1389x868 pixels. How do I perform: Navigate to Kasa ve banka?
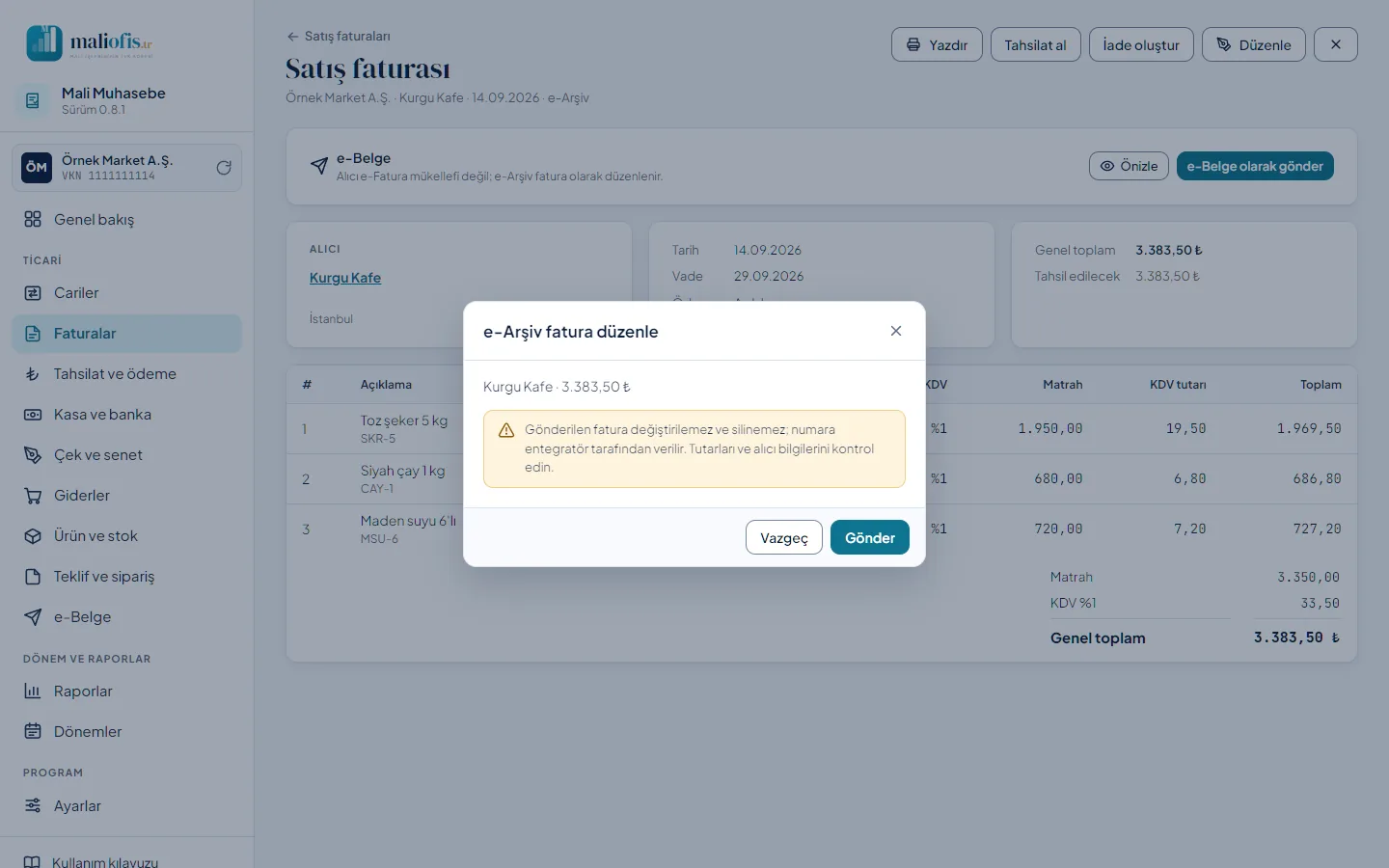click(126, 414)
